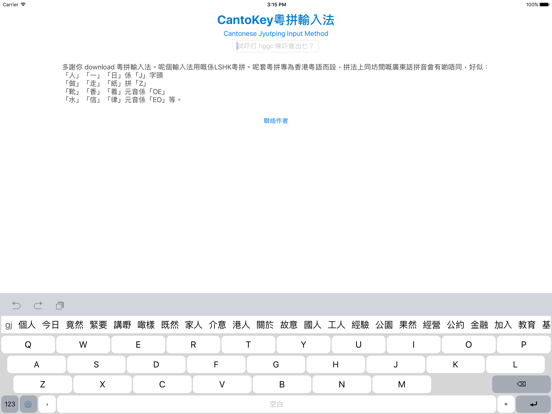Select the candidate 故意

(289, 325)
